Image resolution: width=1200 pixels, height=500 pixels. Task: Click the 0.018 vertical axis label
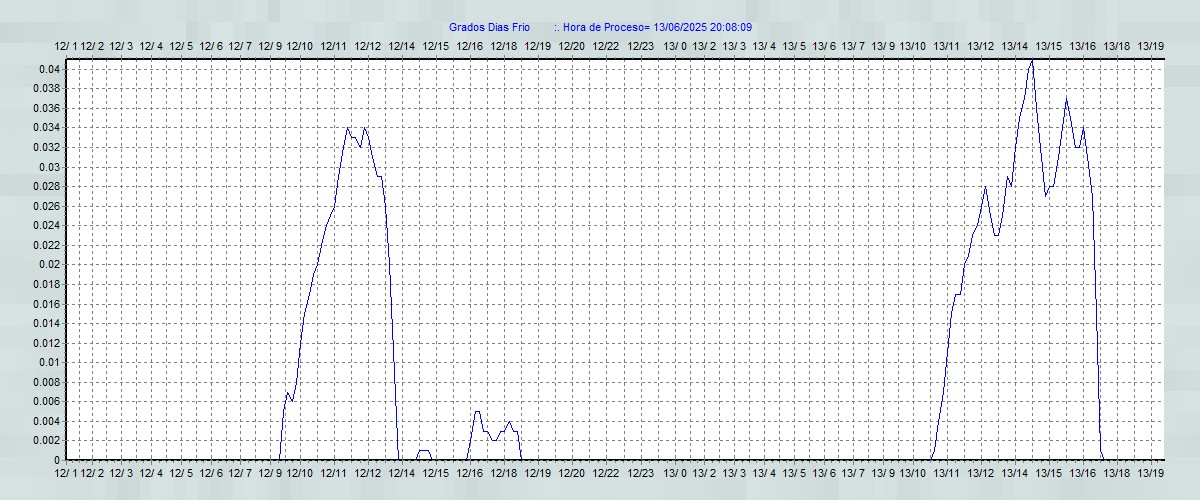pos(45,284)
